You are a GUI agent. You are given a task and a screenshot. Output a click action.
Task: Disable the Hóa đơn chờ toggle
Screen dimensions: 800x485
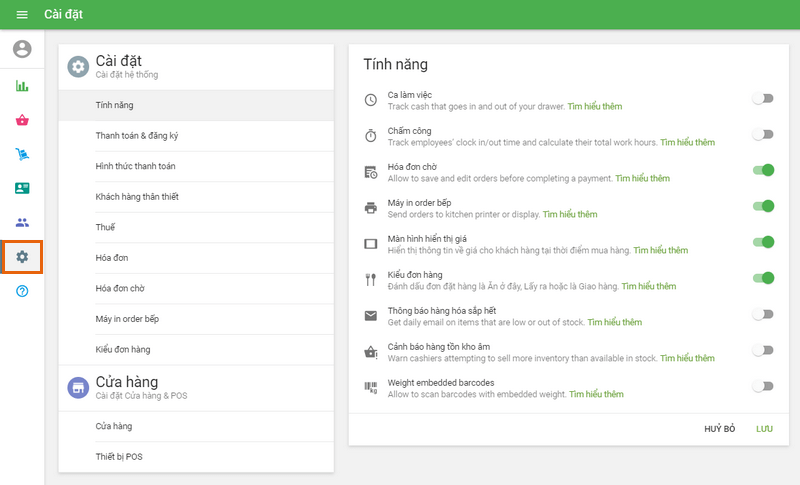[x=763, y=171]
